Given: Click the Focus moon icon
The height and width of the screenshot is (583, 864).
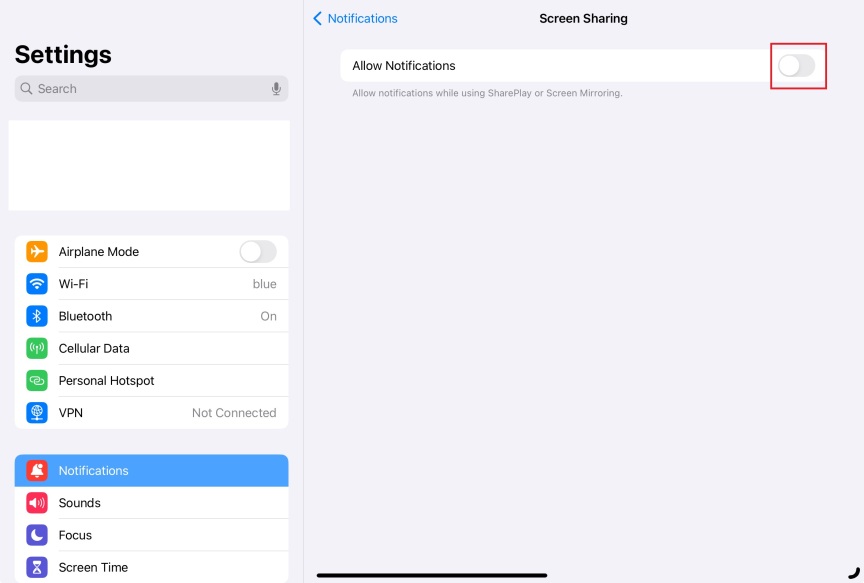Looking at the screenshot, I should click(x=37, y=535).
